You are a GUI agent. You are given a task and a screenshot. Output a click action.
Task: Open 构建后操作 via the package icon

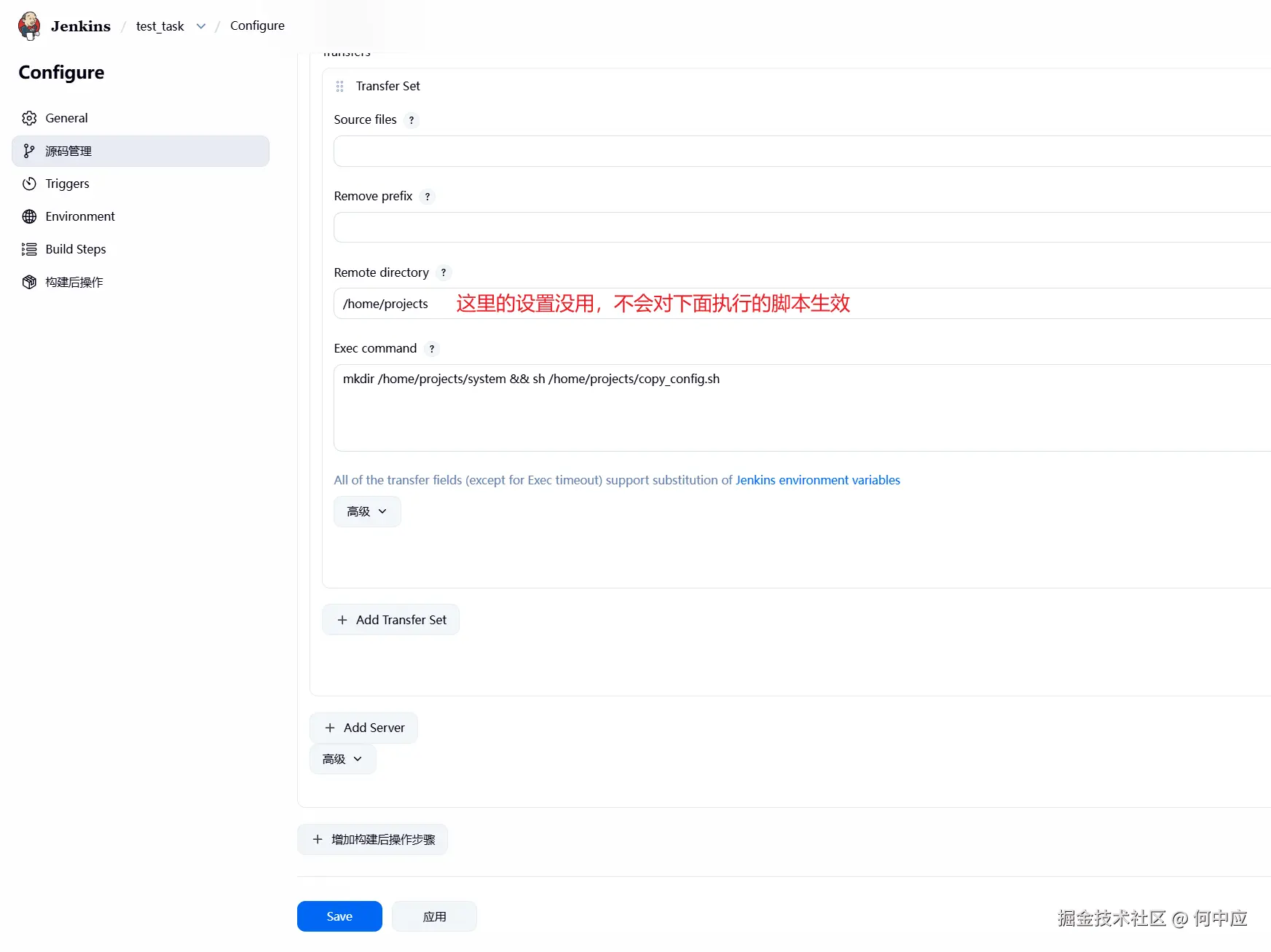(29, 282)
